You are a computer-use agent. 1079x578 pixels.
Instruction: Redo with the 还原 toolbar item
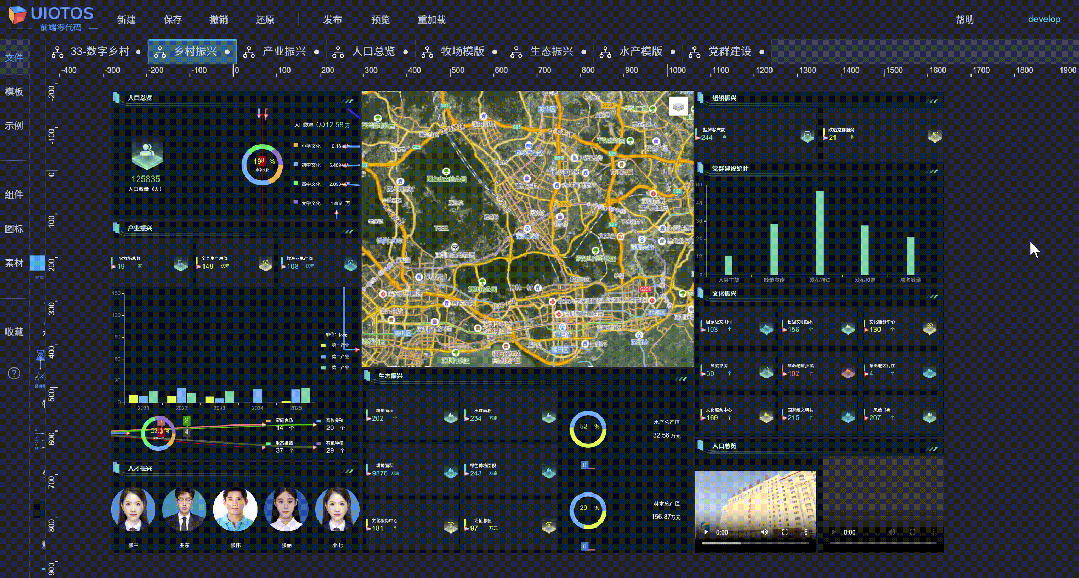(265, 20)
